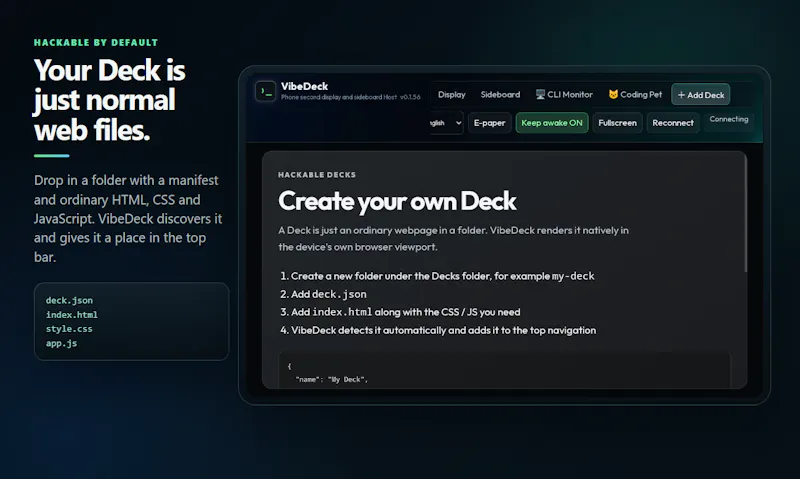Click 'style.css' in the file list

coord(69,329)
